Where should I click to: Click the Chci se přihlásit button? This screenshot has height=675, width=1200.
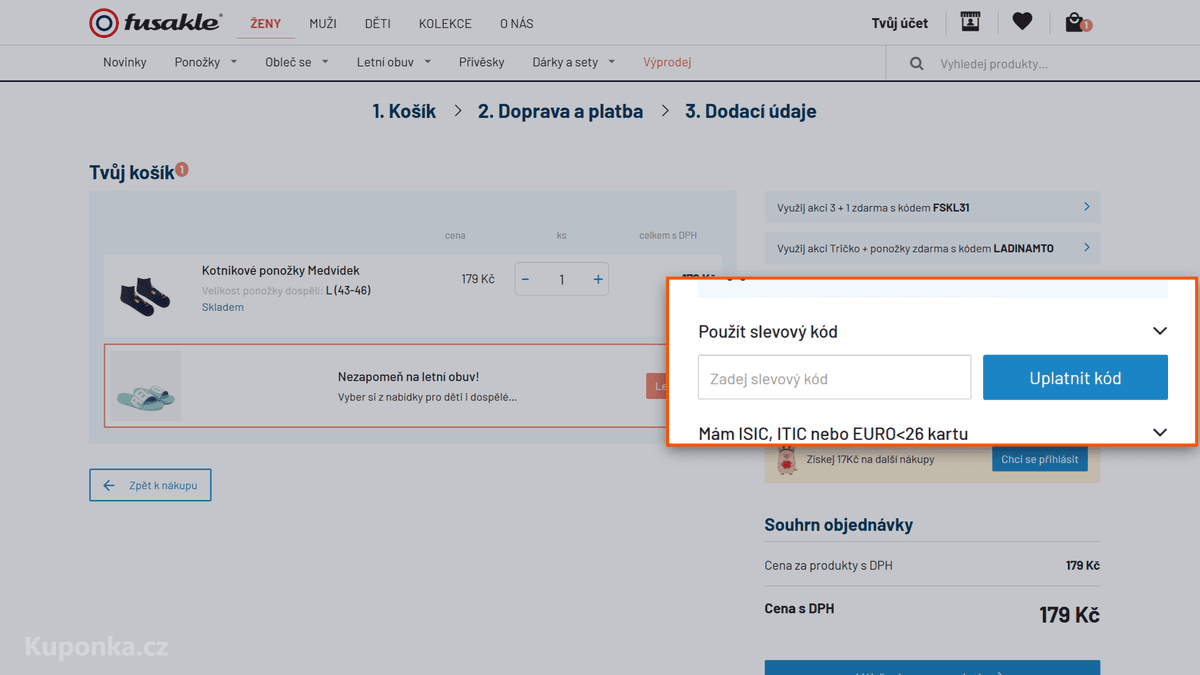1040,459
